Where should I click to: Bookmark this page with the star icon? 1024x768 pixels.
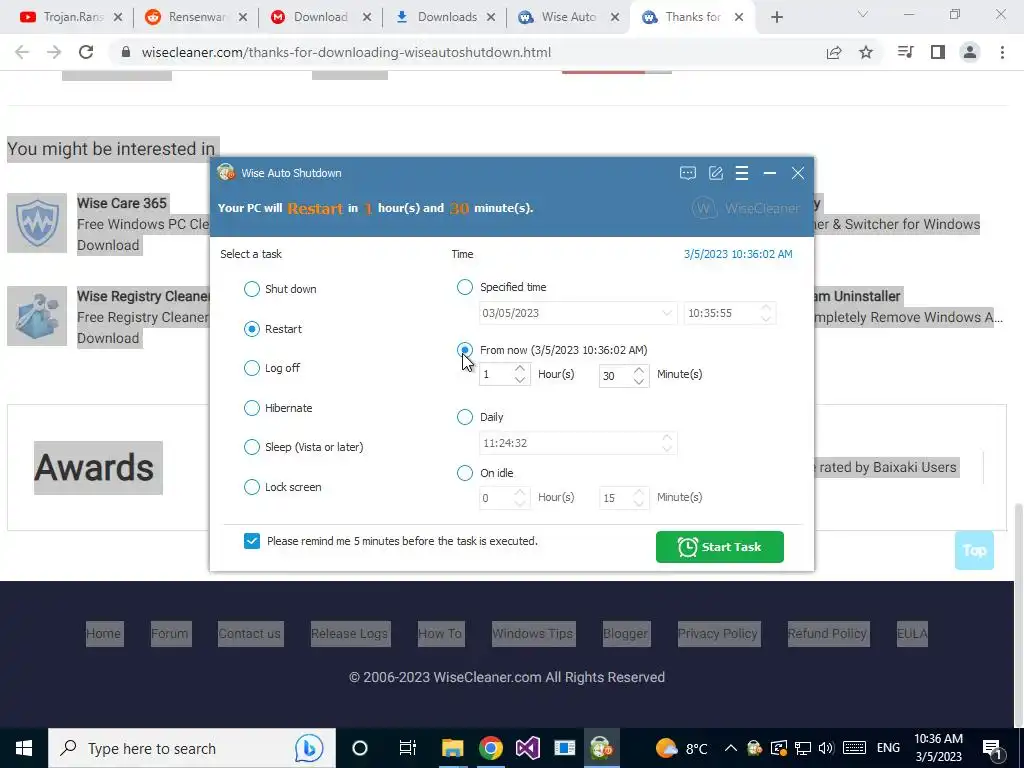pyautogui.click(x=866, y=52)
